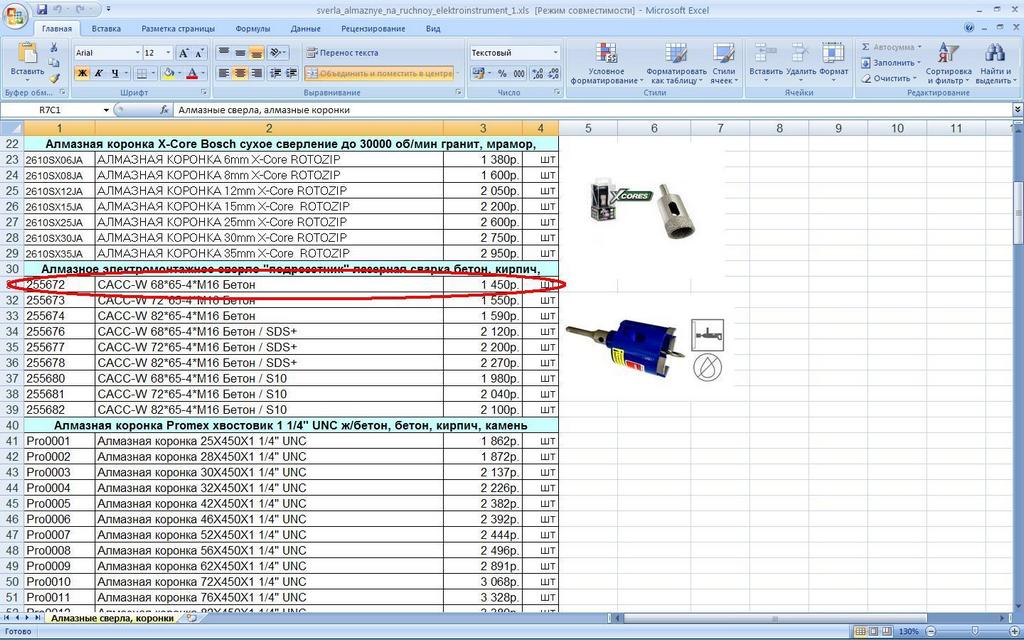
Task: Select the Алмазные сверла, коронки sheet tab
Action: coord(112,618)
